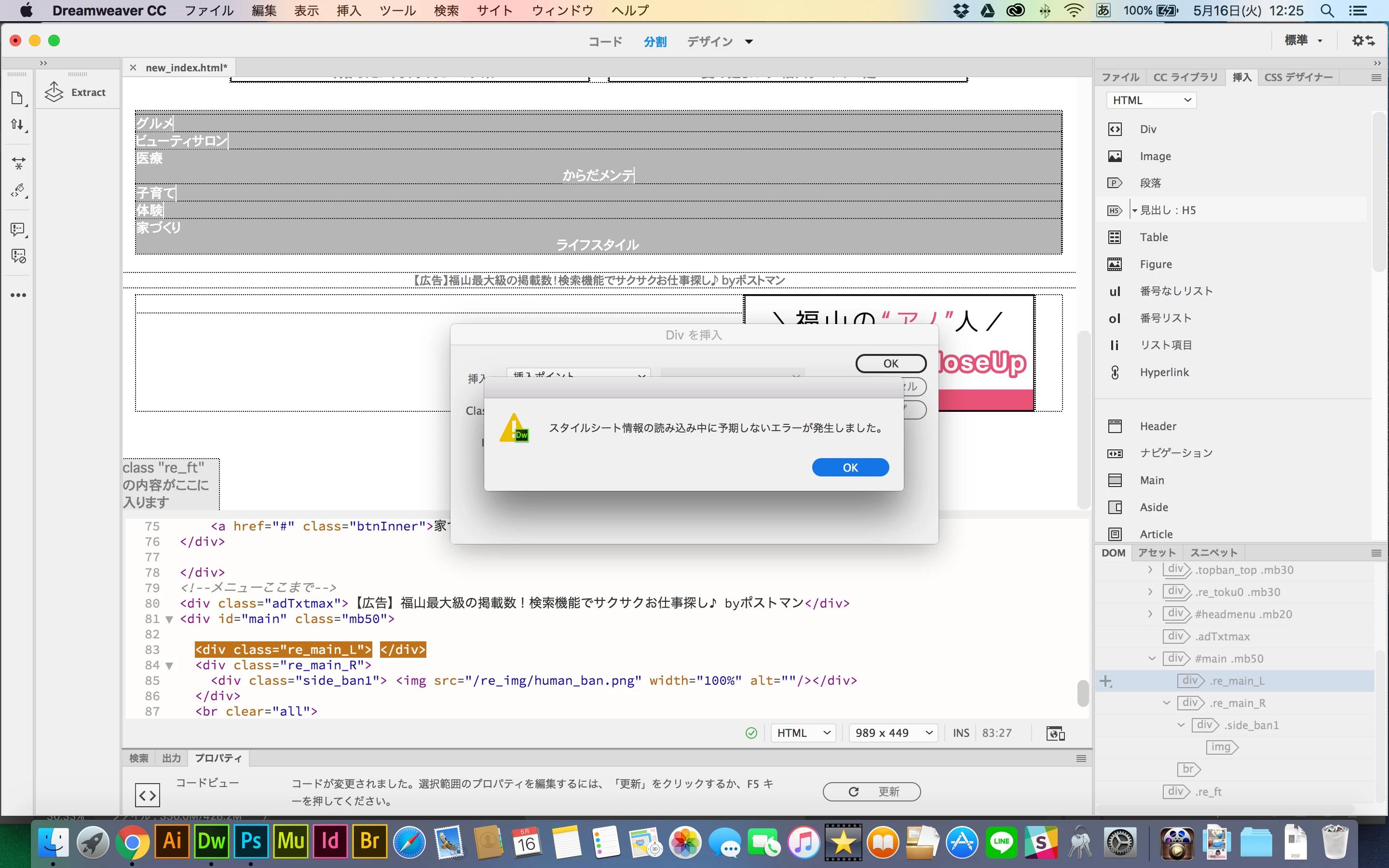Click the blue OK button in error alert

[850, 467]
